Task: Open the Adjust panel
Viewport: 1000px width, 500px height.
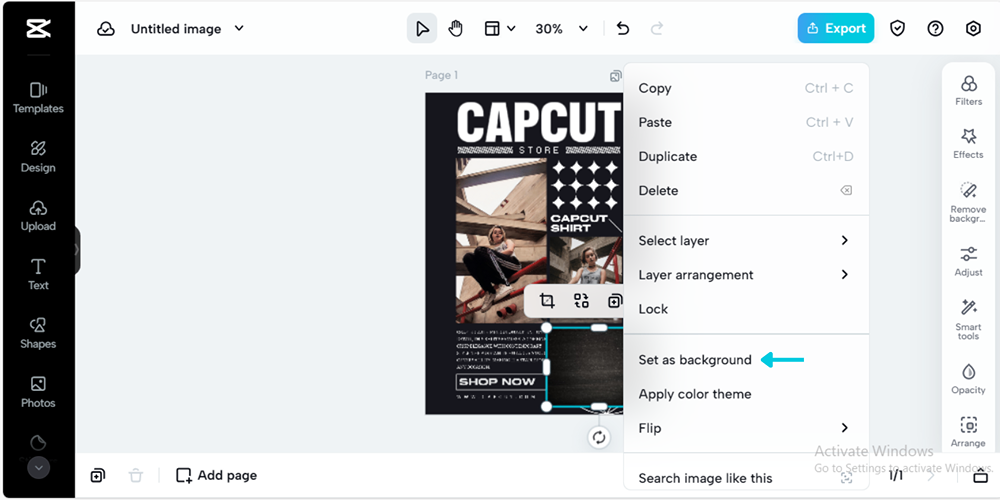Action: click(968, 261)
